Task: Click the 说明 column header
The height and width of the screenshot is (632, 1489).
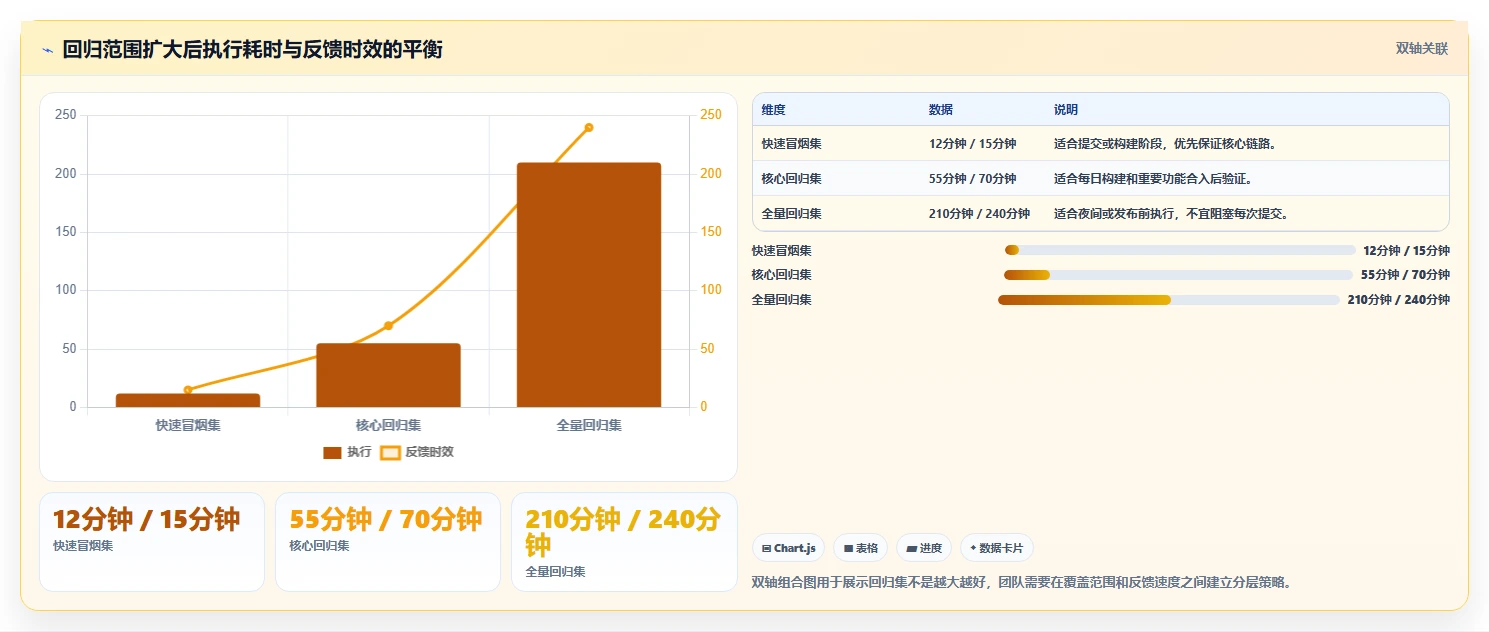Action: pyautogui.click(x=1066, y=110)
